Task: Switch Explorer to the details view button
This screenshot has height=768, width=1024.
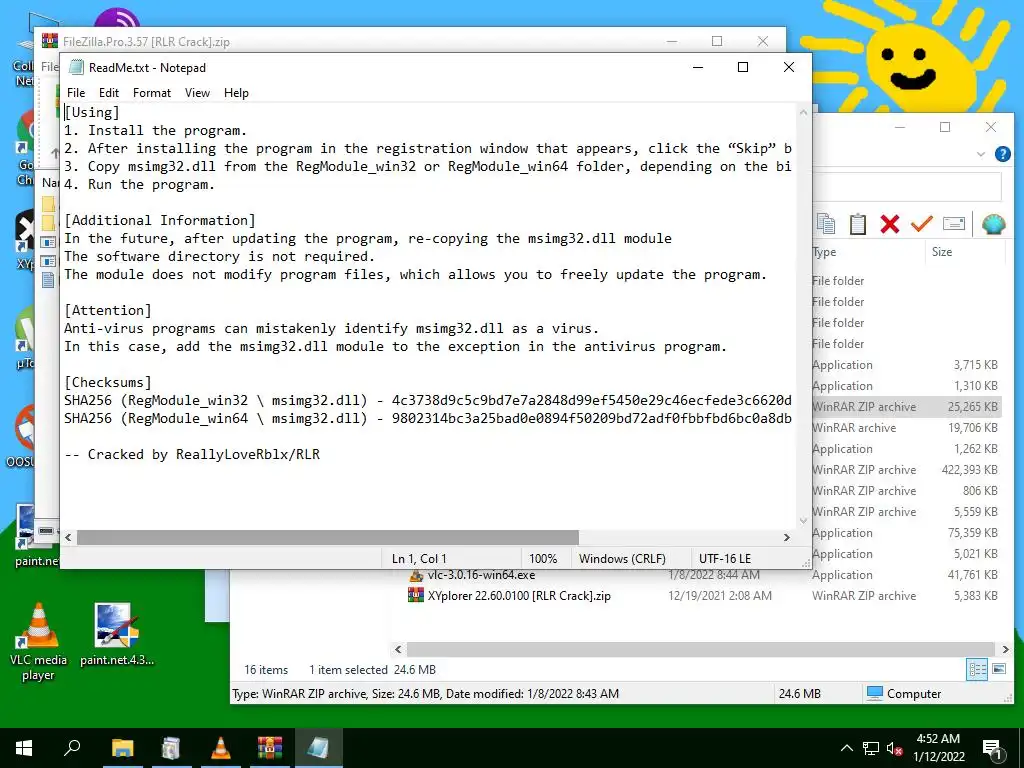Action: [977, 669]
